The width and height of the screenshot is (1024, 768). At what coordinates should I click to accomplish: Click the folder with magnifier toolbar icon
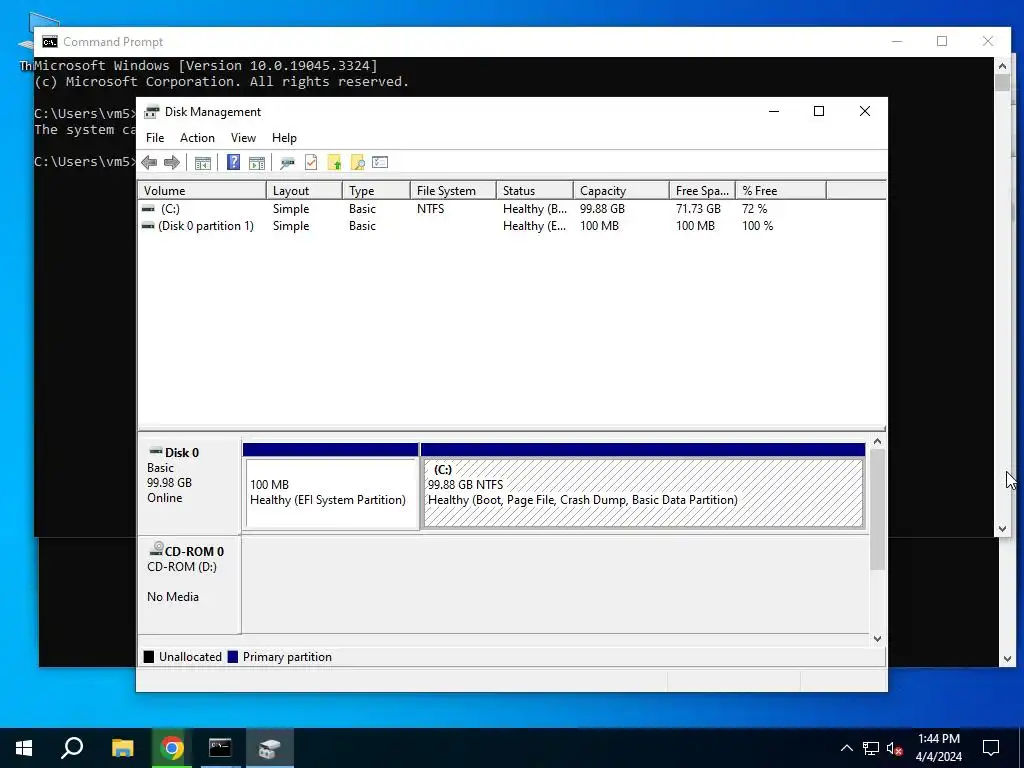[x=357, y=163]
